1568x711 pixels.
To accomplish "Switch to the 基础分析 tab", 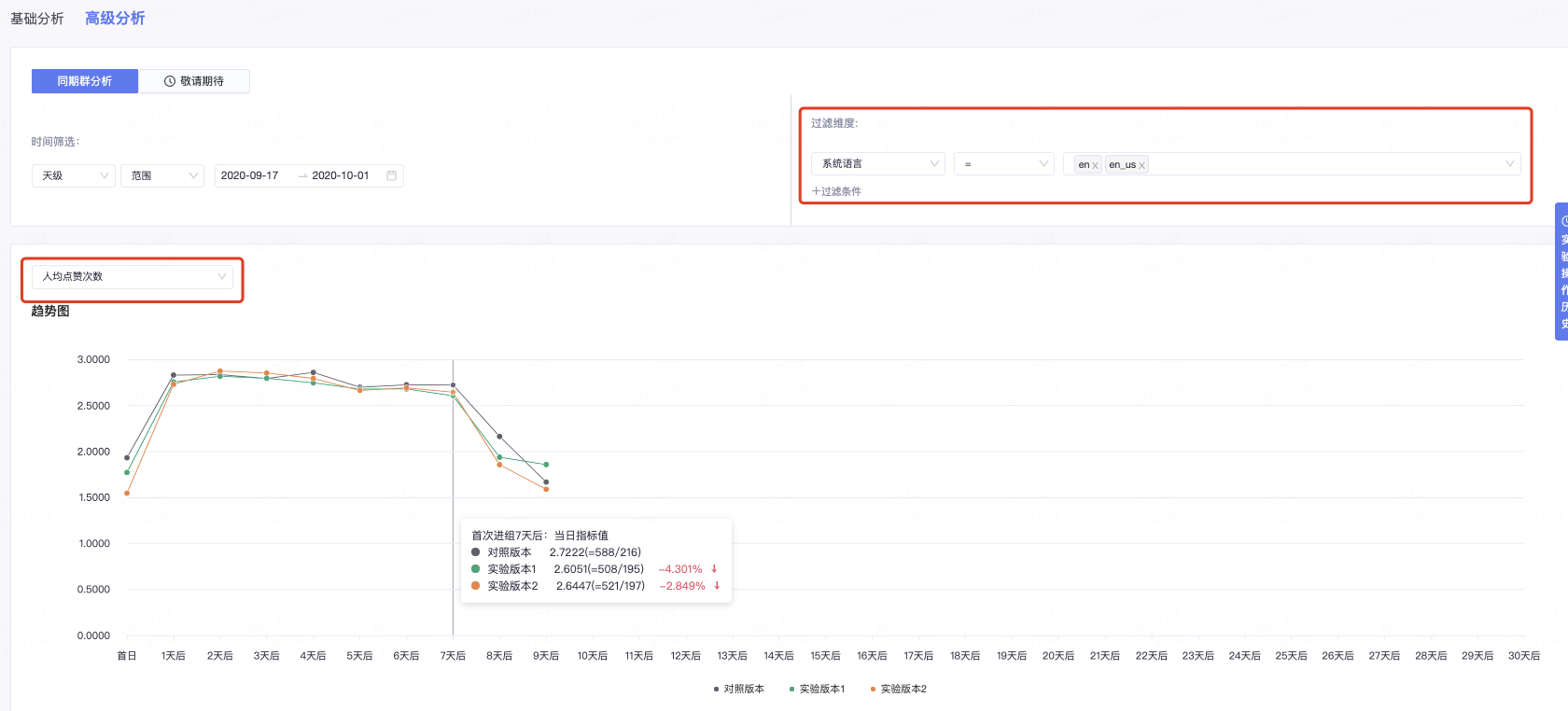I will click(37, 19).
